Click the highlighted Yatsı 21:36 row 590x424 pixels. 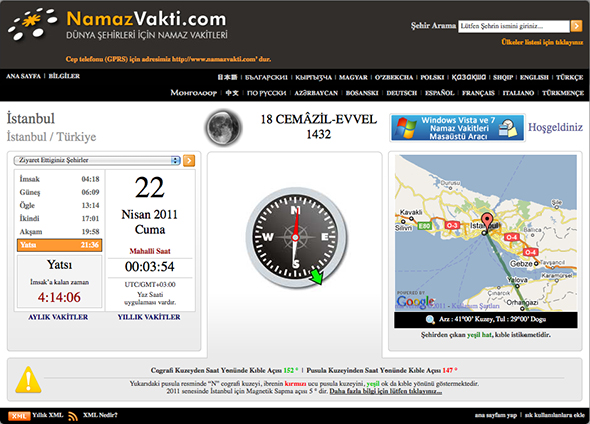[x=59, y=245]
